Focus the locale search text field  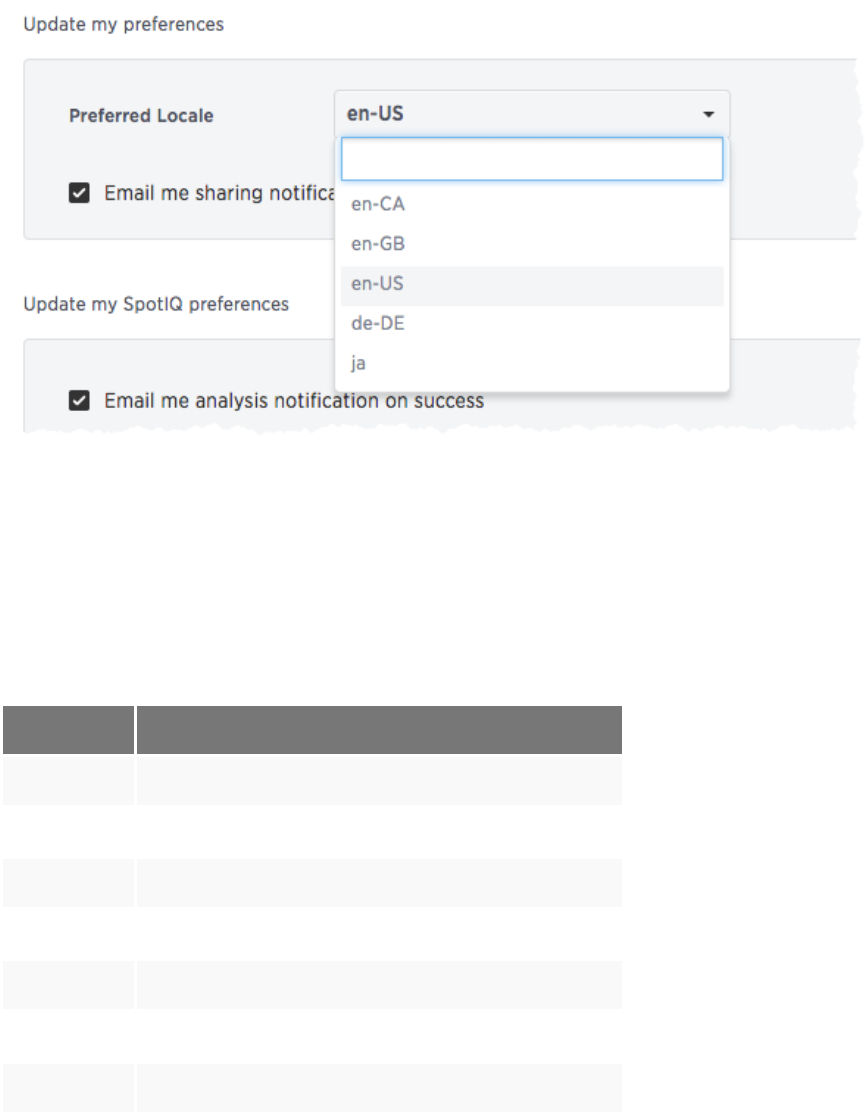[x=531, y=159]
